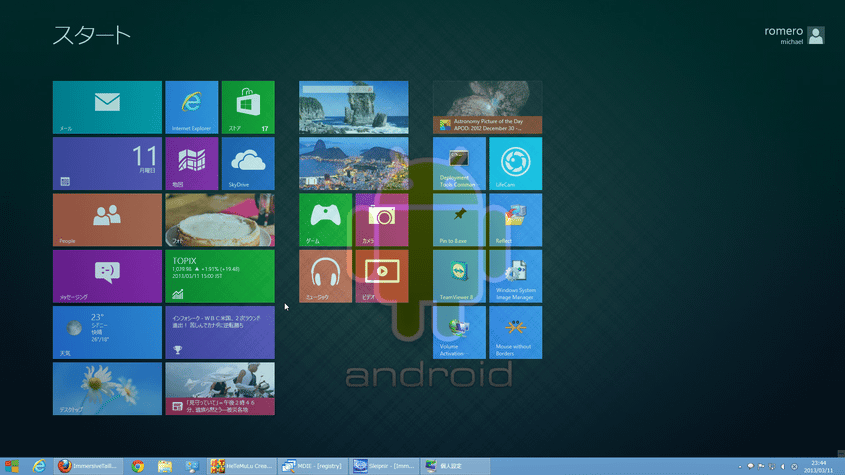Switch to Firefox ImmersiveTaill... taskbar window
The image size is (845, 475).
point(88,466)
